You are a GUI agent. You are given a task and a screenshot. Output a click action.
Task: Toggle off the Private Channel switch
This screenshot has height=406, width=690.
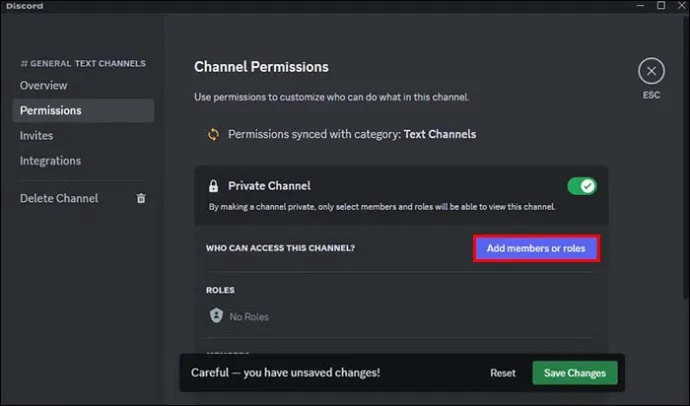coord(582,186)
